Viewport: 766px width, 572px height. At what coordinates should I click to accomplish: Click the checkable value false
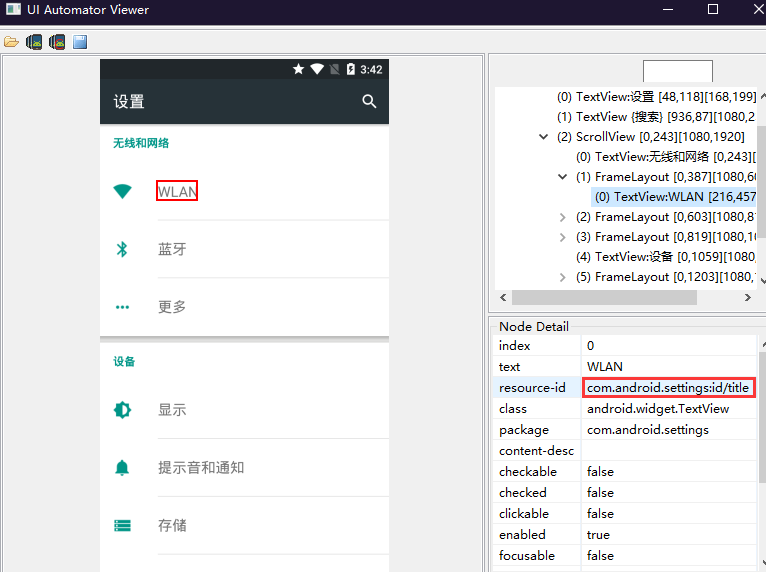[600, 472]
